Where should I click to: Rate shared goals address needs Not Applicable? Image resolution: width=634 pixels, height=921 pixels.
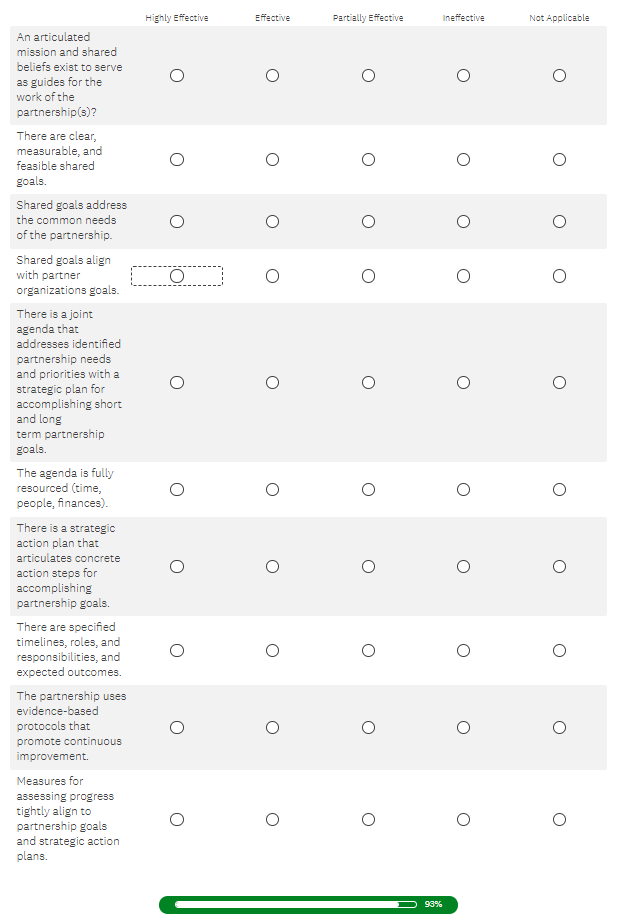pos(559,221)
